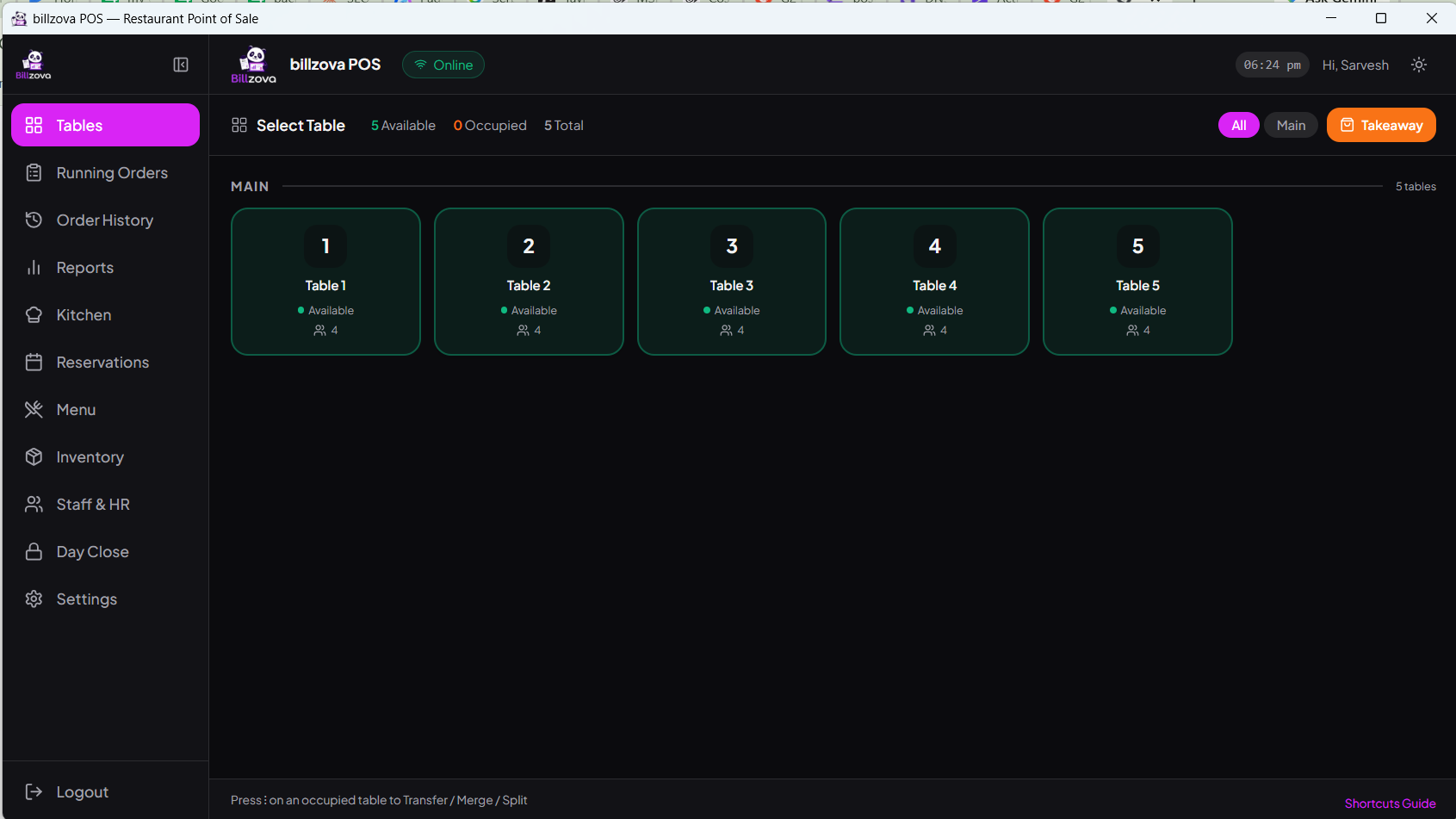Click the Logout arrow icon
The image size is (1456, 819).
click(34, 792)
